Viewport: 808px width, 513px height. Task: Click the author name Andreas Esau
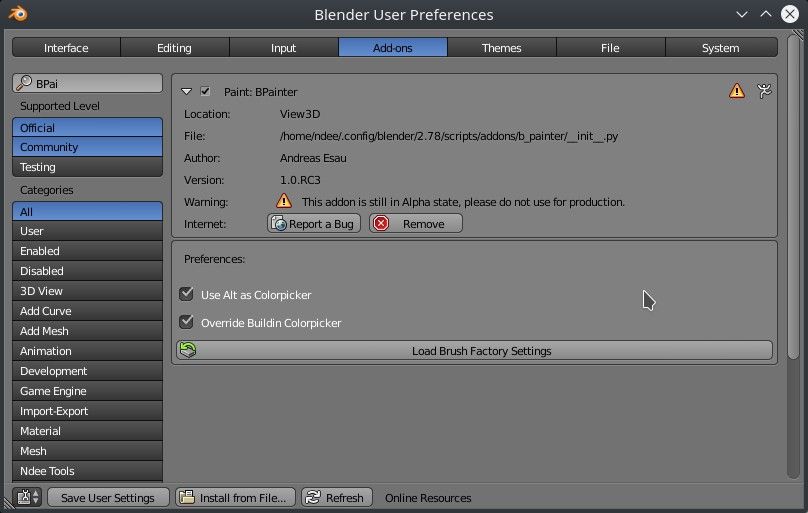313,158
